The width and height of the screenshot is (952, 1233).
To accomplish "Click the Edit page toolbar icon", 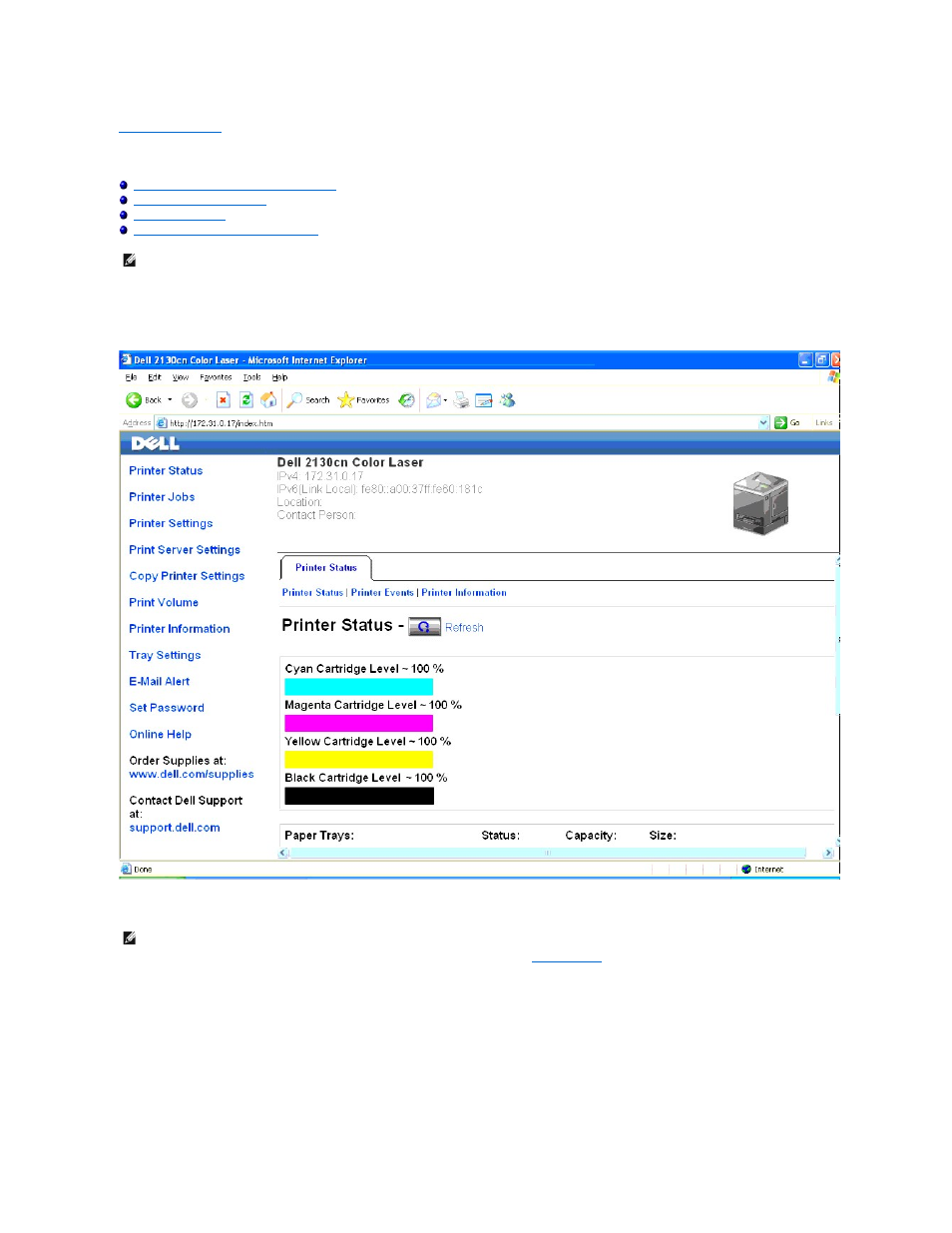I will click(x=484, y=400).
